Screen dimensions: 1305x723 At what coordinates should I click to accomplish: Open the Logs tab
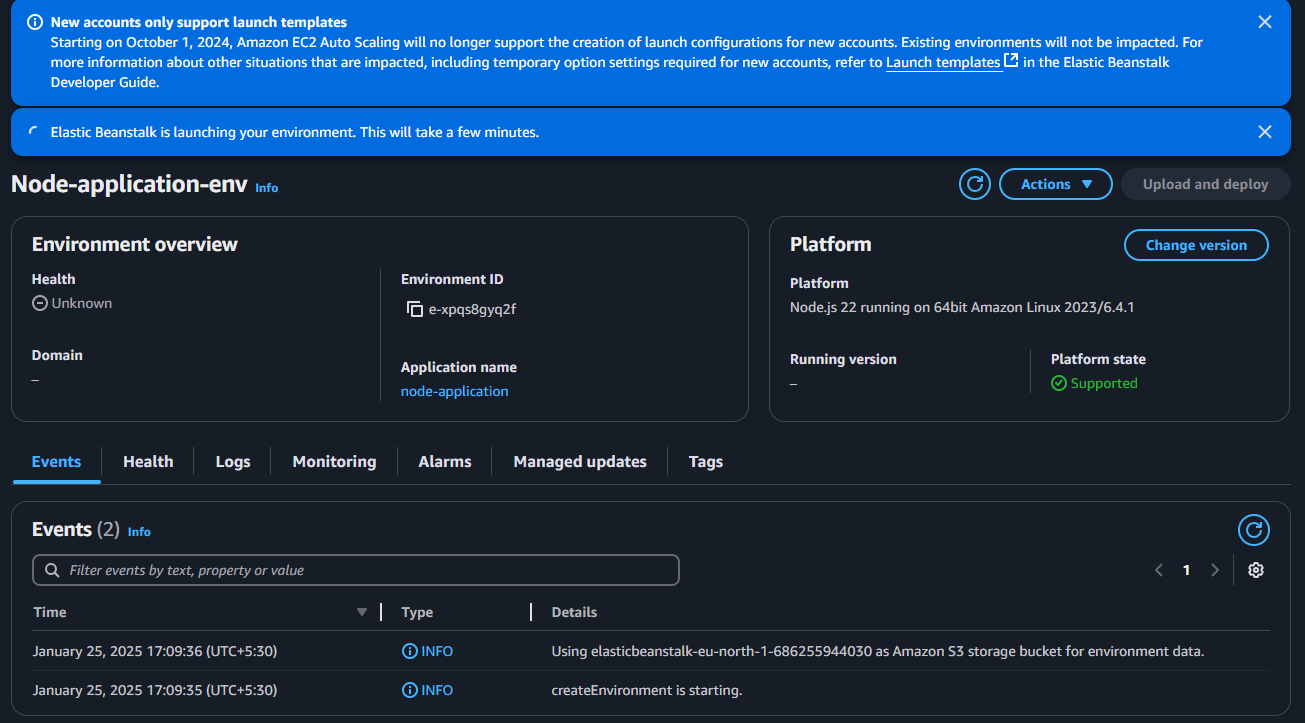click(233, 461)
